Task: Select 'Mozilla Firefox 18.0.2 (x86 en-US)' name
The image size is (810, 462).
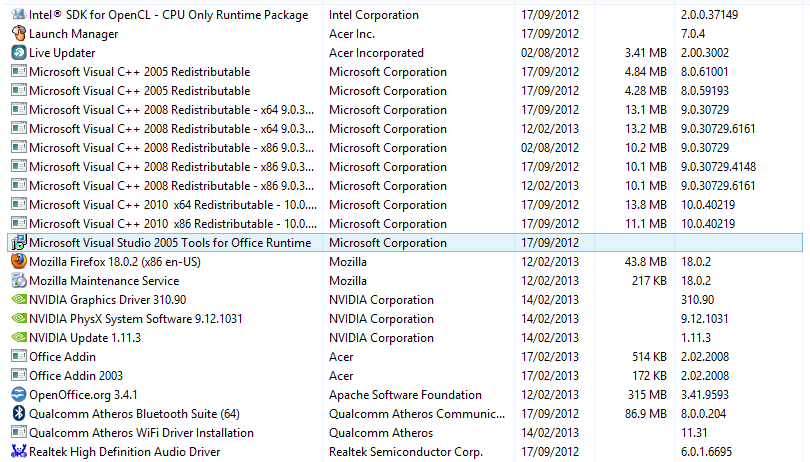Action: [115, 262]
